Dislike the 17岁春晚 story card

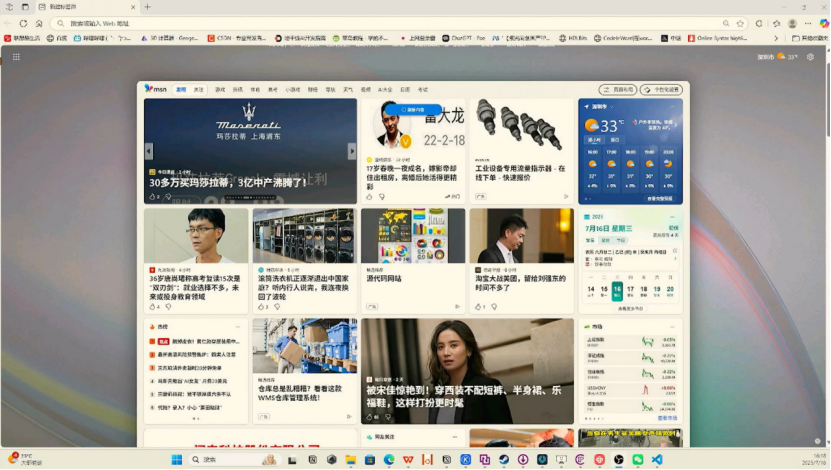click(382, 197)
